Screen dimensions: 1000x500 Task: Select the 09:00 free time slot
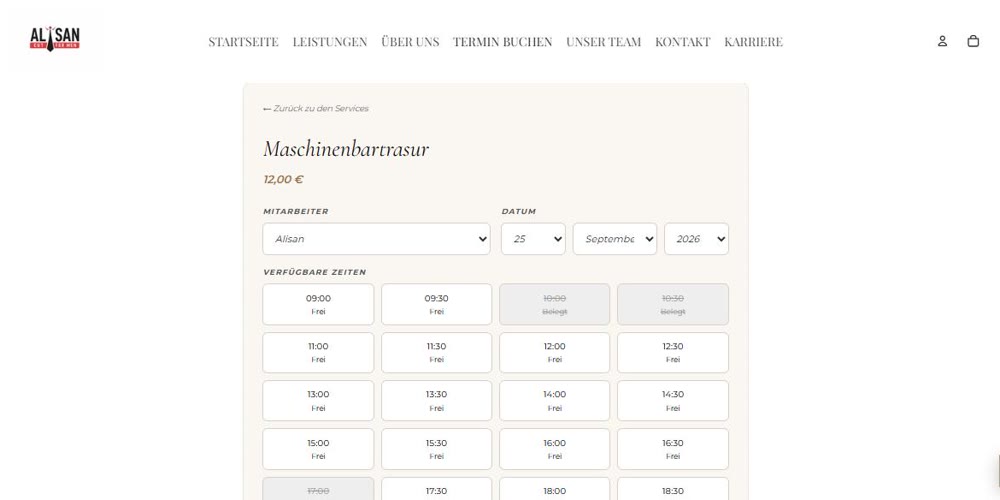coord(318,304)
